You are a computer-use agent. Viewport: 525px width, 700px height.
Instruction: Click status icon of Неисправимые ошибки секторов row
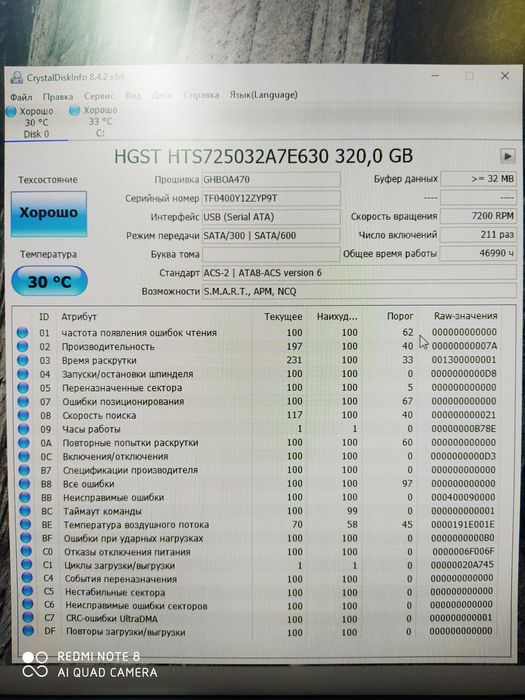(x=28, y=605)
